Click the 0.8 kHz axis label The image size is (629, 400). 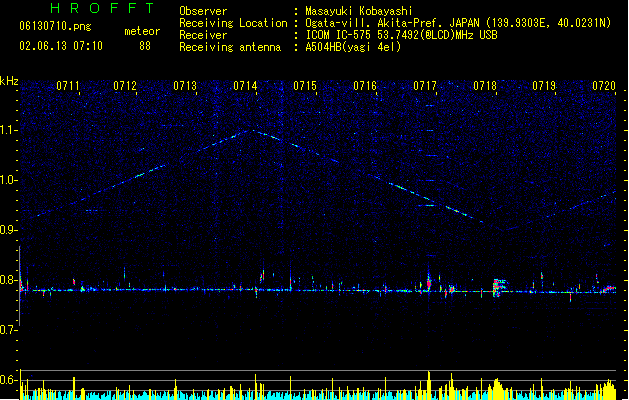tap(9, 280)
